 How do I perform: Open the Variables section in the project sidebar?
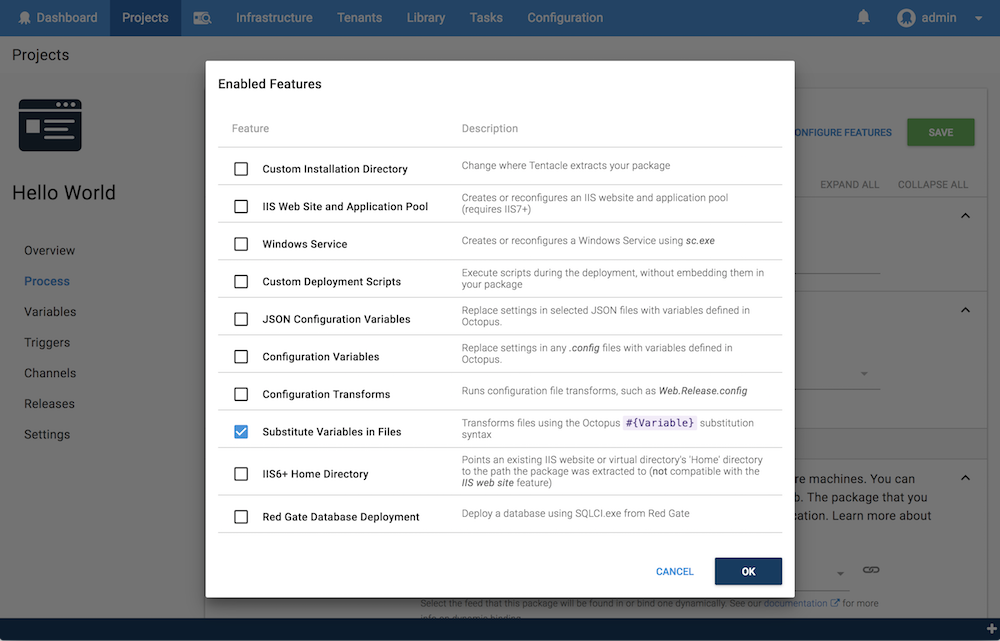pos(48,311)
